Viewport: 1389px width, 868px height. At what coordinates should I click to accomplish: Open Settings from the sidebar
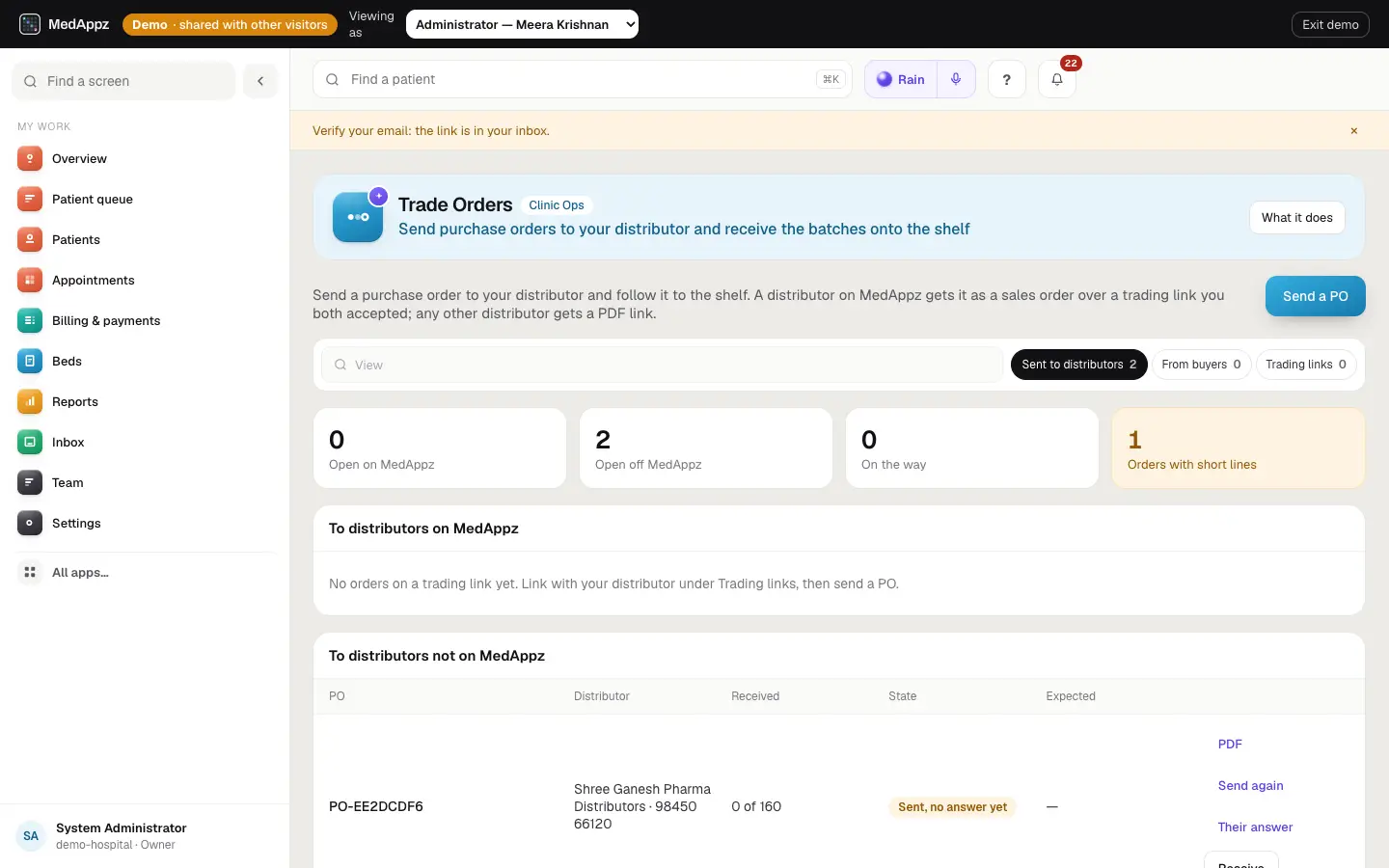click(145, 523)
